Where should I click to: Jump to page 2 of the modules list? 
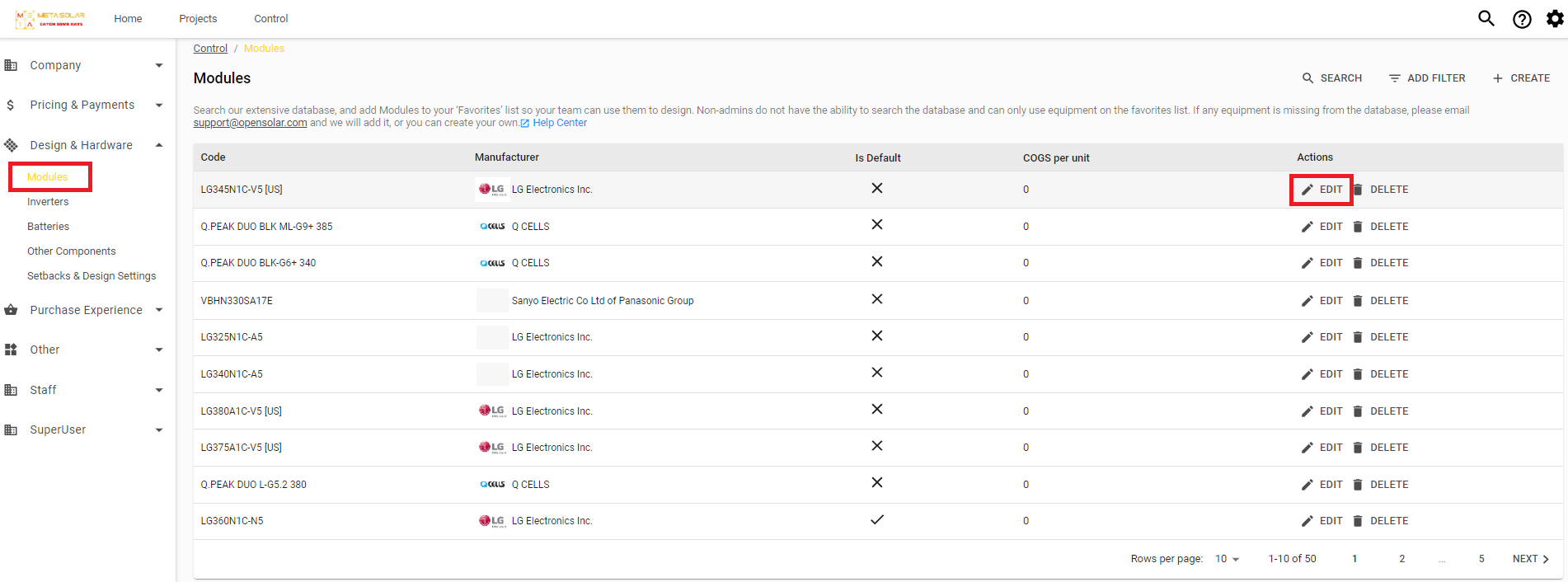click(1401, 559)
